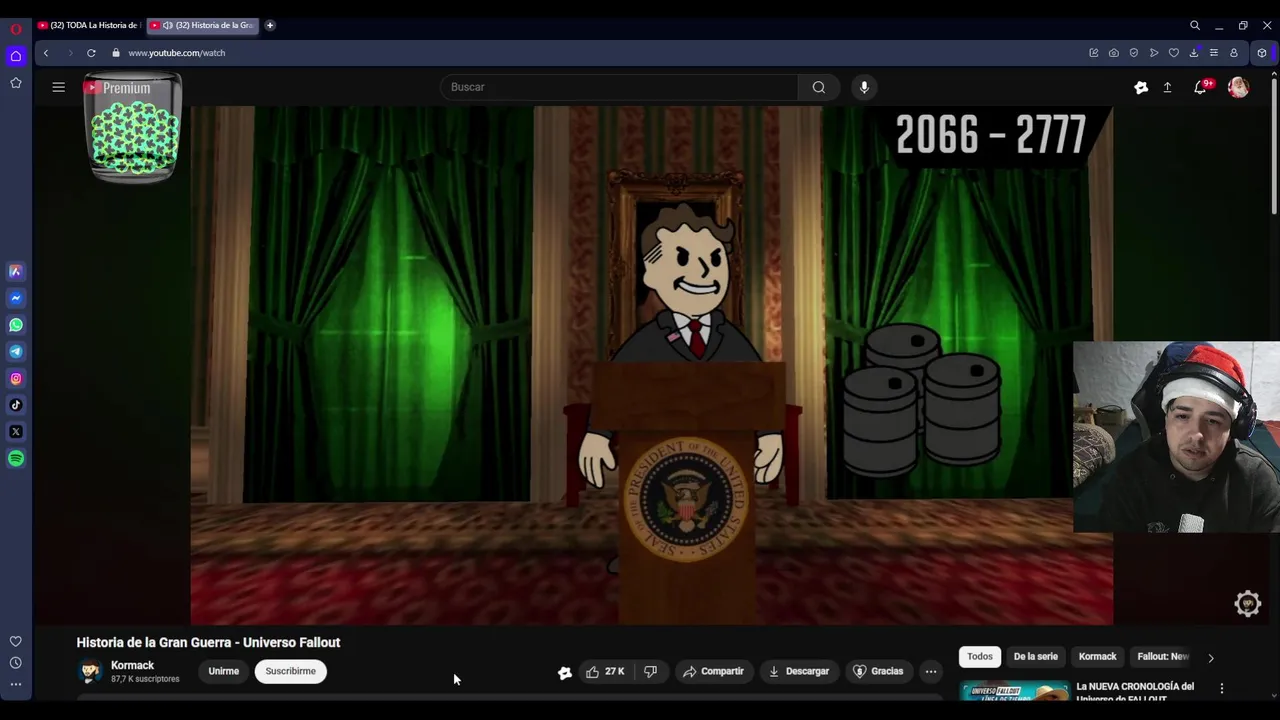1280x720 pixels.
Task: Start voice search with microphone
Action: click(865, 87)
